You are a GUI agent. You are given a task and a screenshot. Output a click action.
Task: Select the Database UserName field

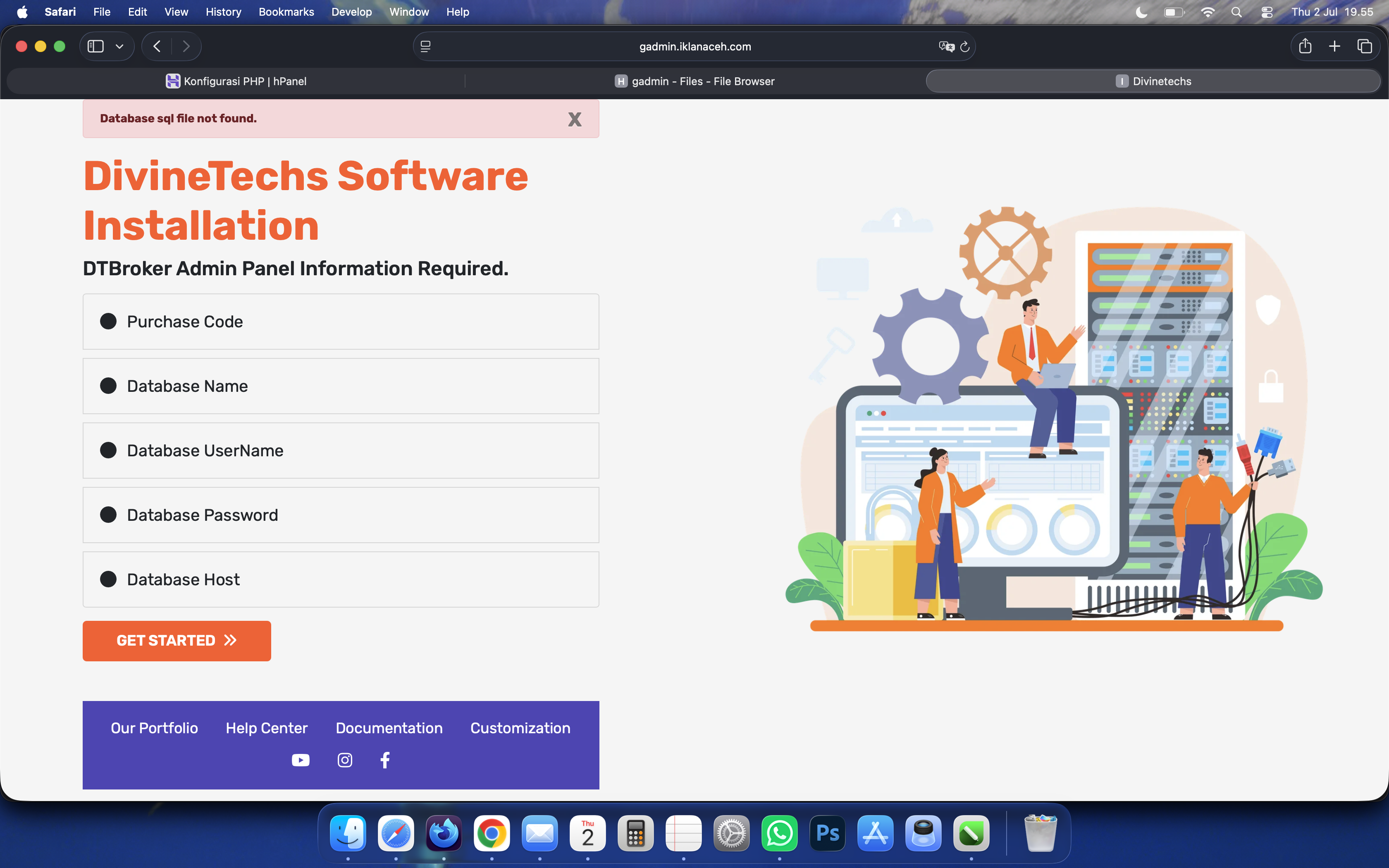click(341, 451)
